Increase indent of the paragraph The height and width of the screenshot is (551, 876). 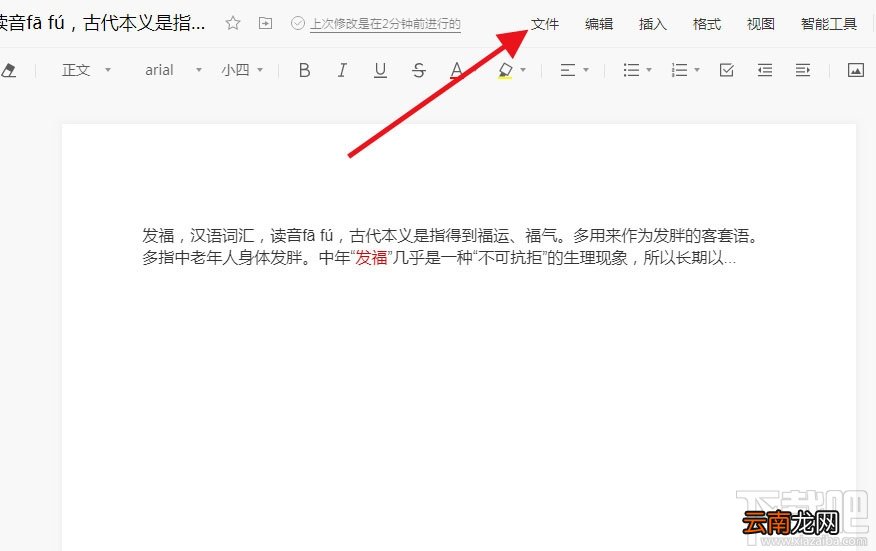(803, 70)
